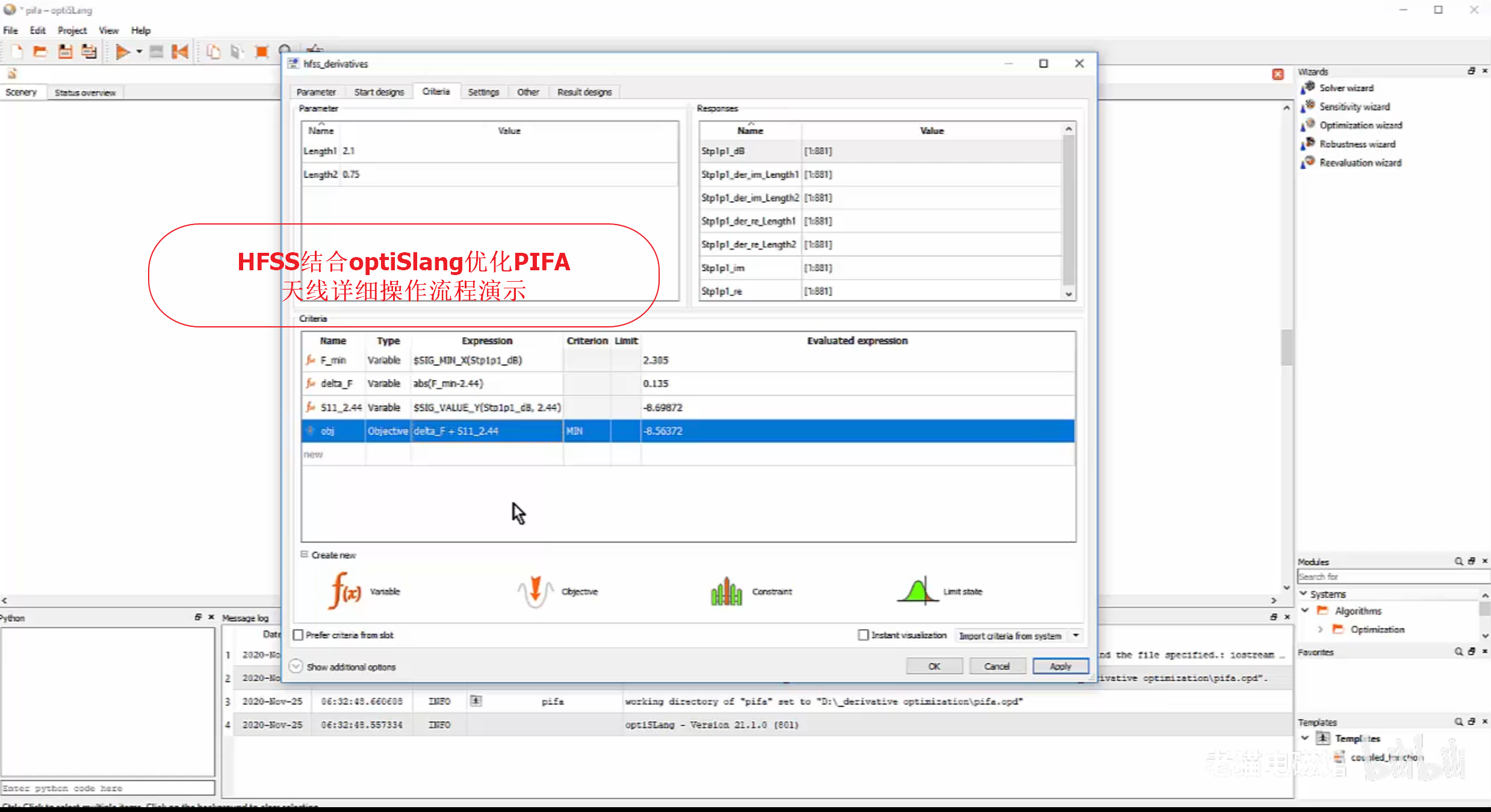Click the red close icon above Scenery scrollbar
1491x812 pixels.
(x=1278, y=74)
